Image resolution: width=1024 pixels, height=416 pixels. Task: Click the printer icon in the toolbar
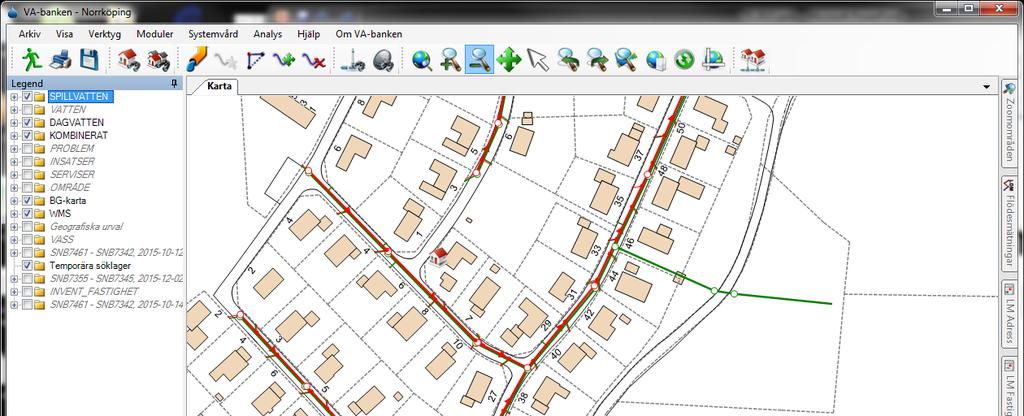pyautogui.click(x=61, y=60)
